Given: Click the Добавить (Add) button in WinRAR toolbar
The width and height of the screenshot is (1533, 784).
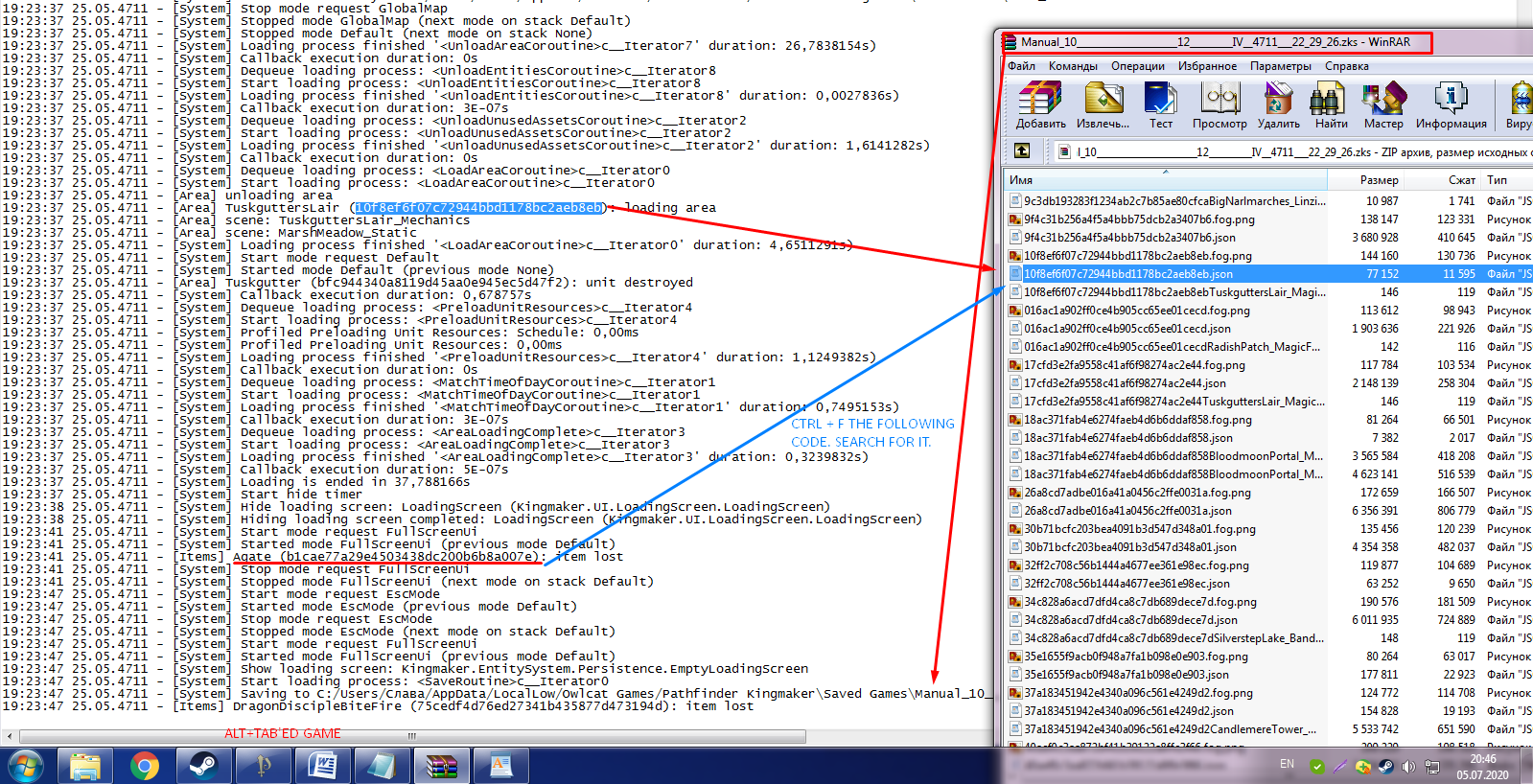Looking at the screenshot, I should click(x=1040, y=105).
